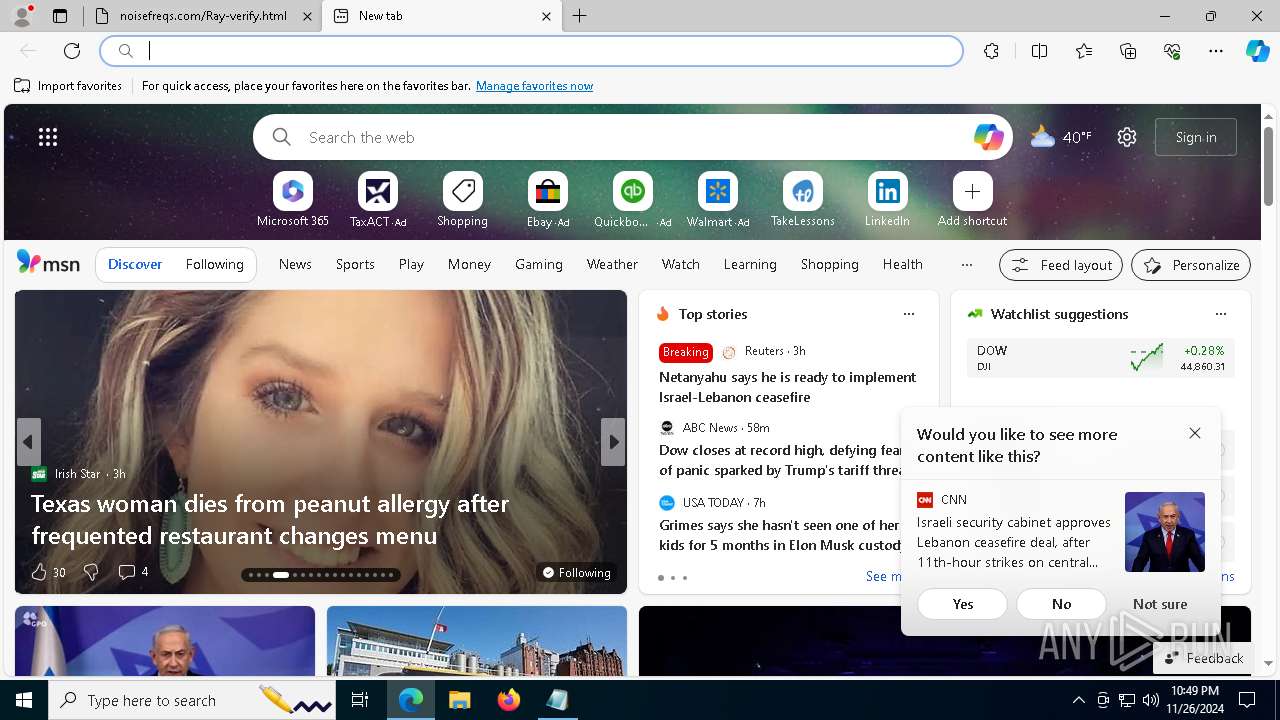
Task: Open the profile avatar icon
Action: (22, 16)
